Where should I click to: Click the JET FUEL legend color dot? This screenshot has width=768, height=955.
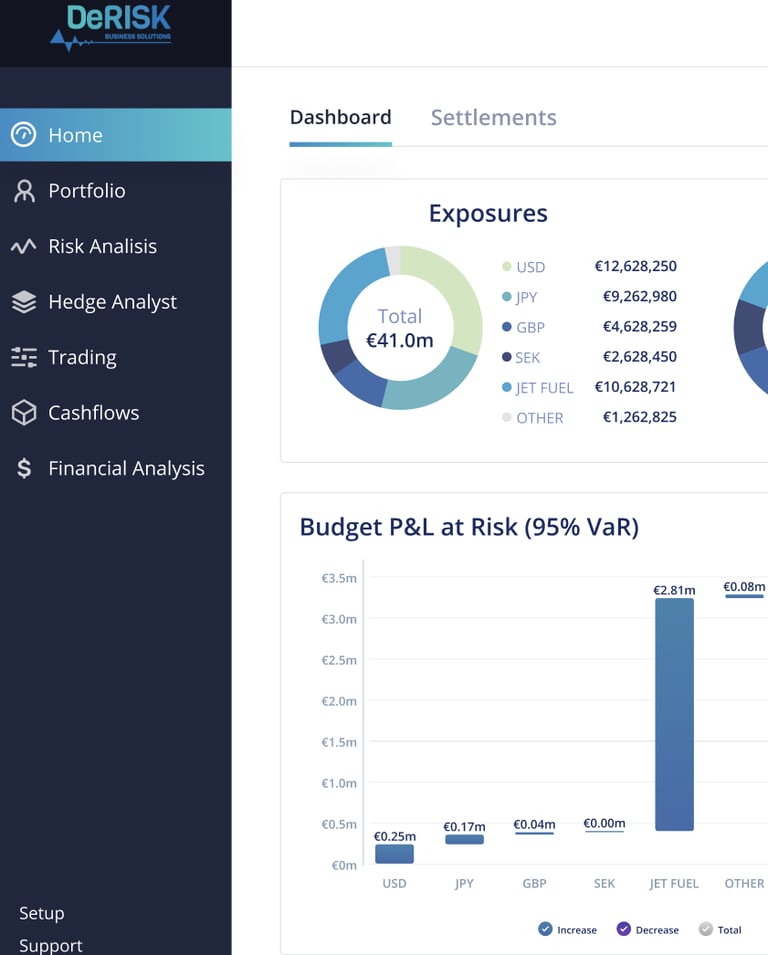506,387
